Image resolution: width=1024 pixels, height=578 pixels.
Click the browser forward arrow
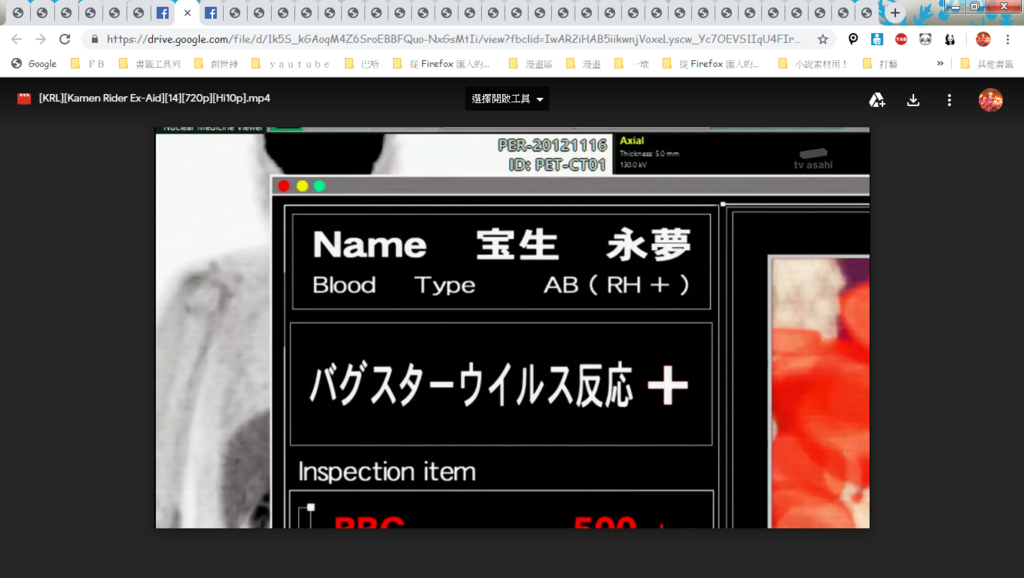(40, 39)
